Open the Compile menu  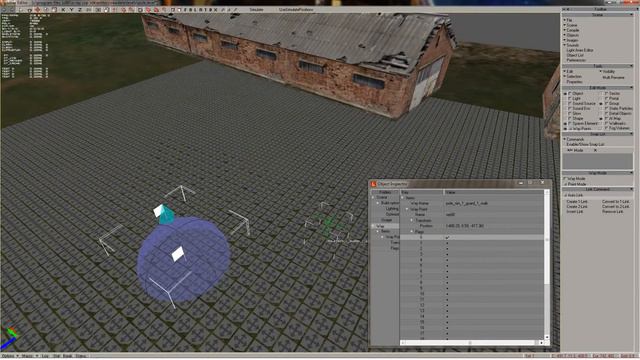pos(573,30)
